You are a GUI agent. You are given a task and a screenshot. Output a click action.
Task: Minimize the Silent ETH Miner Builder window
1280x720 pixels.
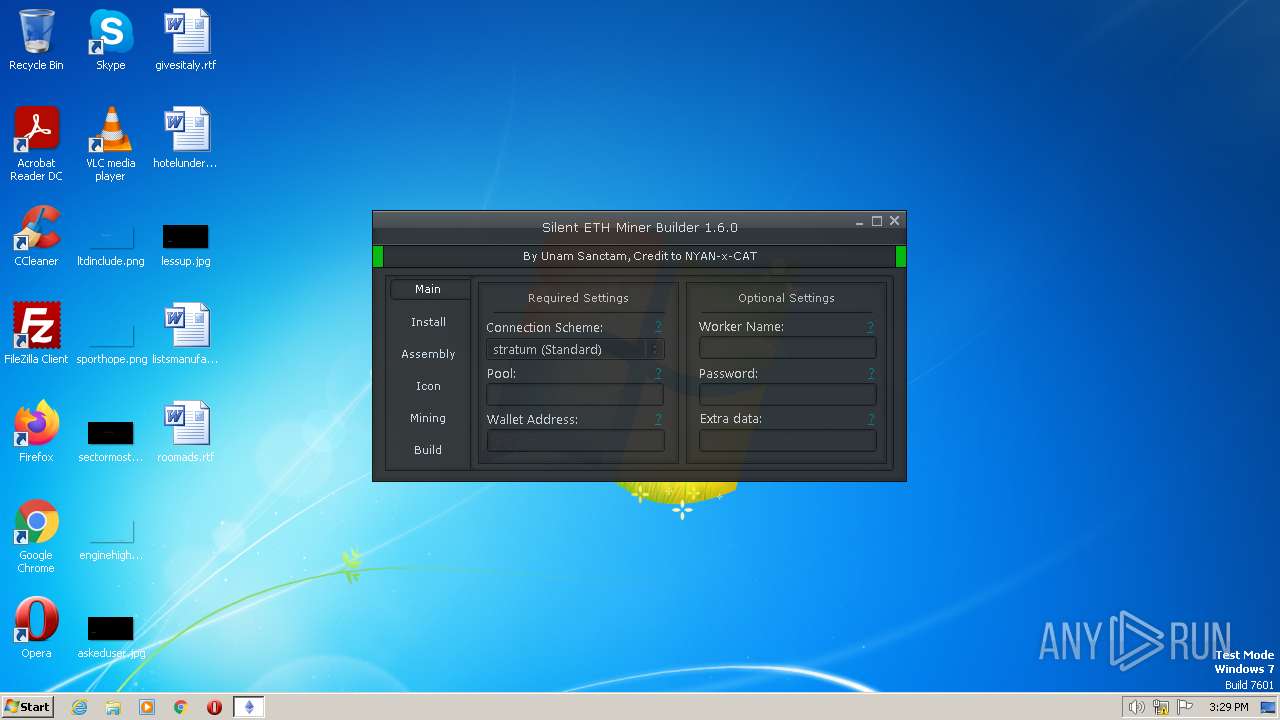point(859,222)
